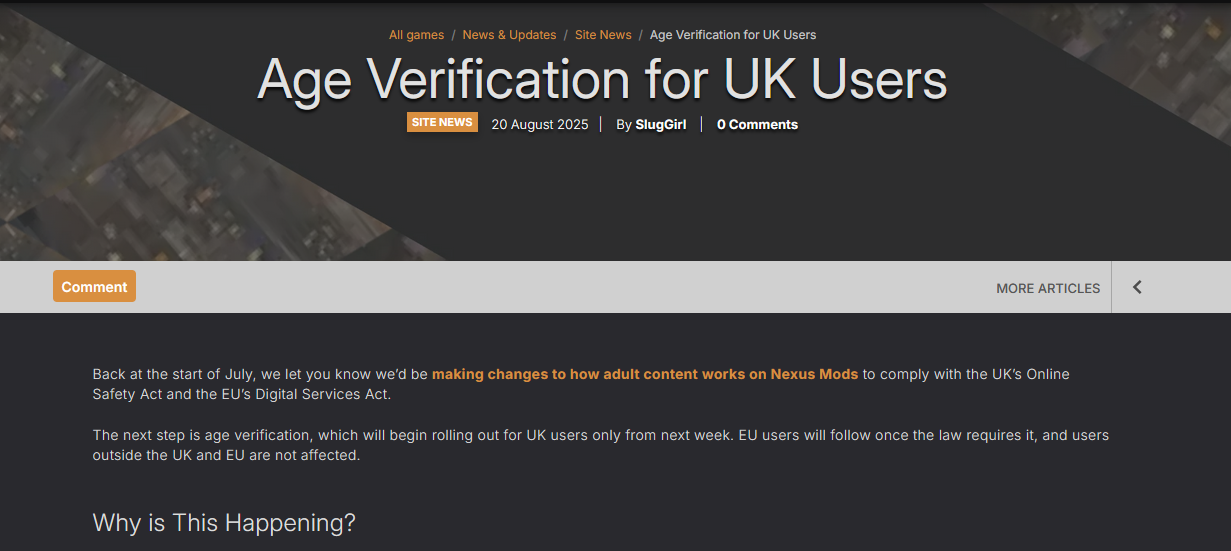Click the left chevron arrow icon
This screenshot has width=1231, height=551.
[x=1137, y=288]
